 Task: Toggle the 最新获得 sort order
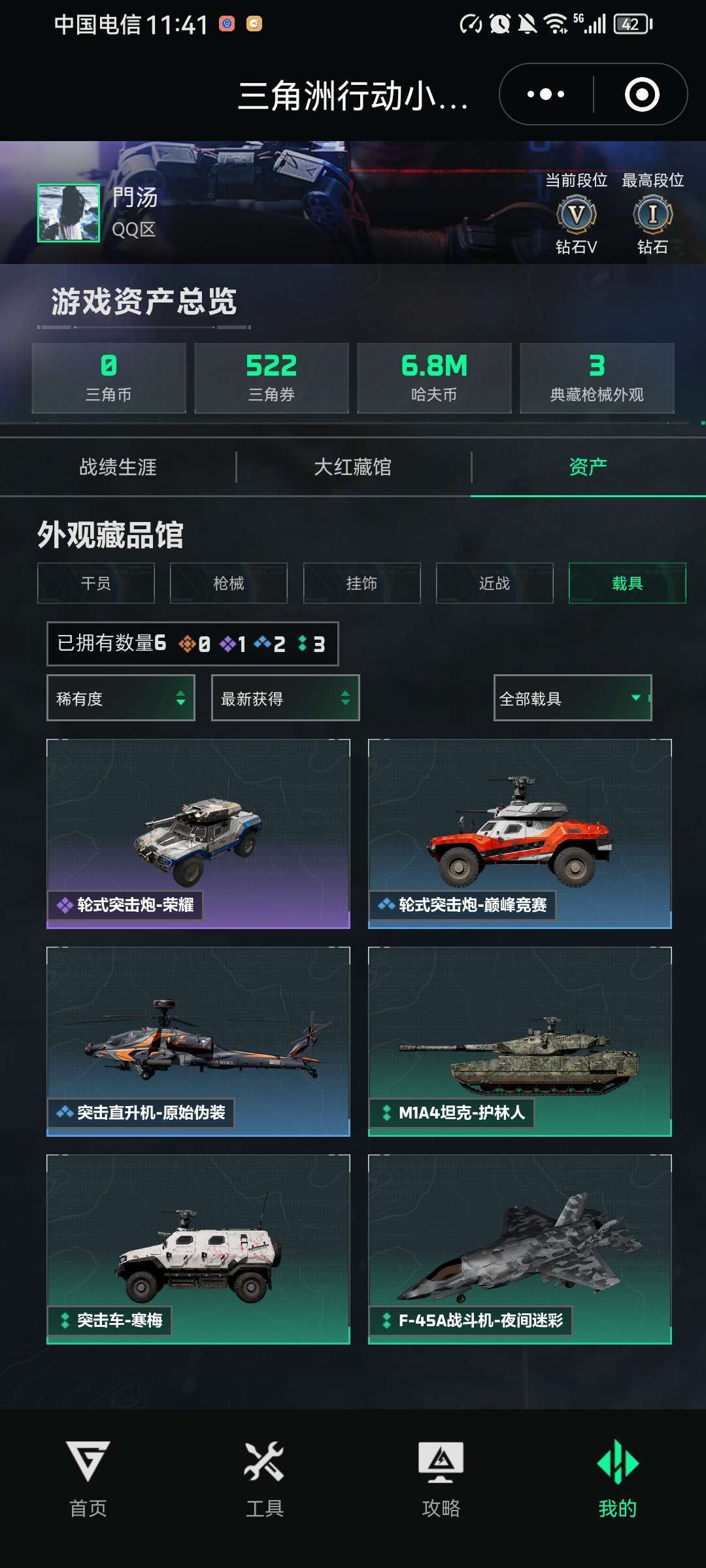point(286,698)
